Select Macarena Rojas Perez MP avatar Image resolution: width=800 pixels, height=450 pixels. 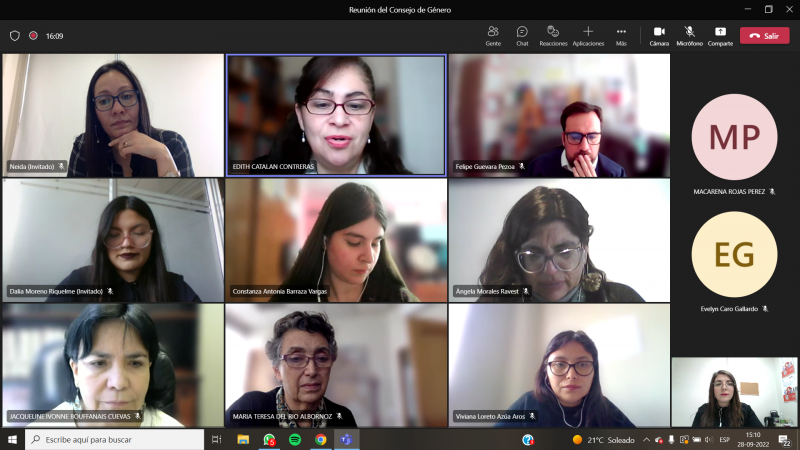point(734,137)
